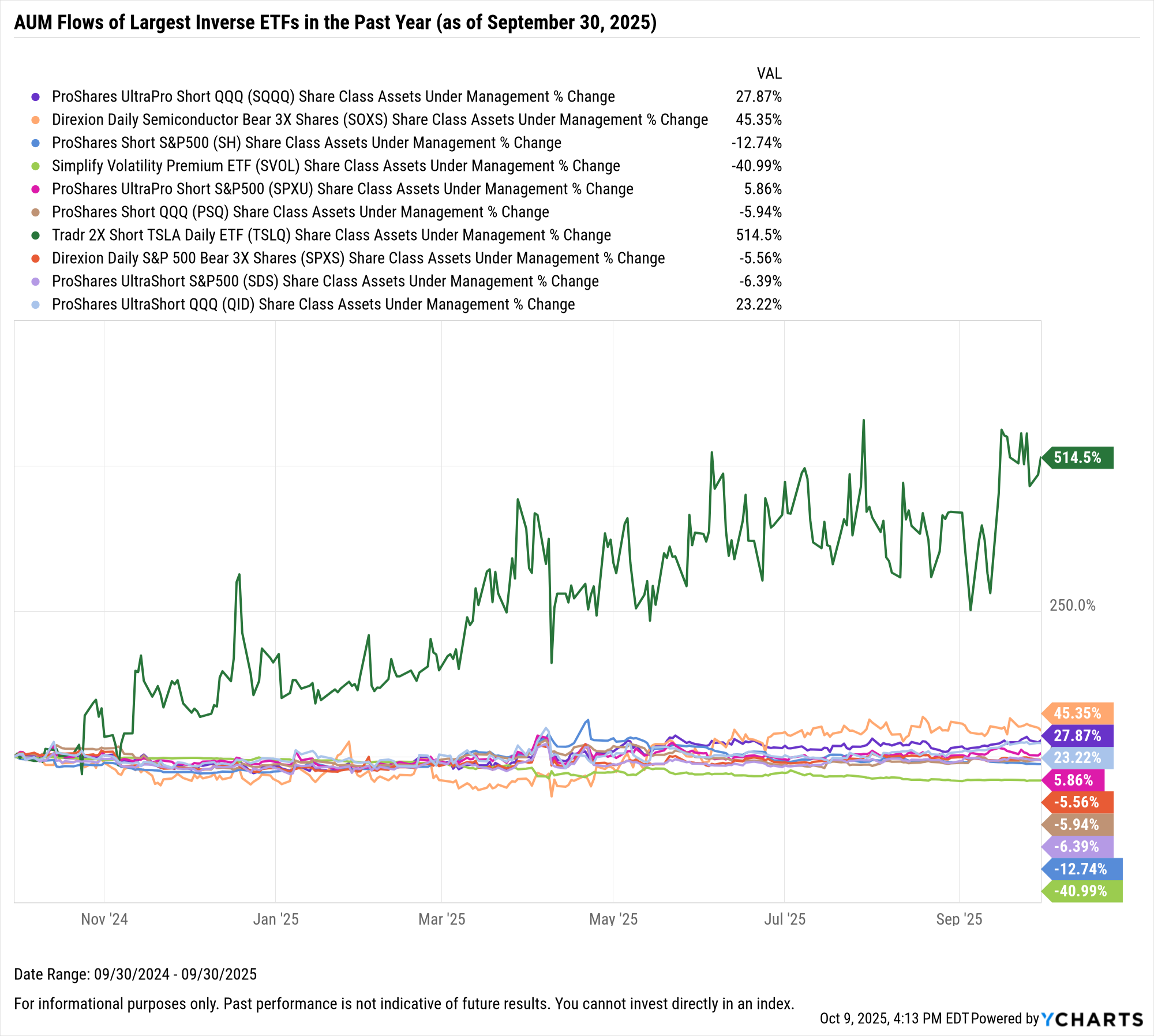The height and width of the screenshot is (1036, 1154).
Task: Click the orange 45.35% value flag
Action: coord(1078,713)
